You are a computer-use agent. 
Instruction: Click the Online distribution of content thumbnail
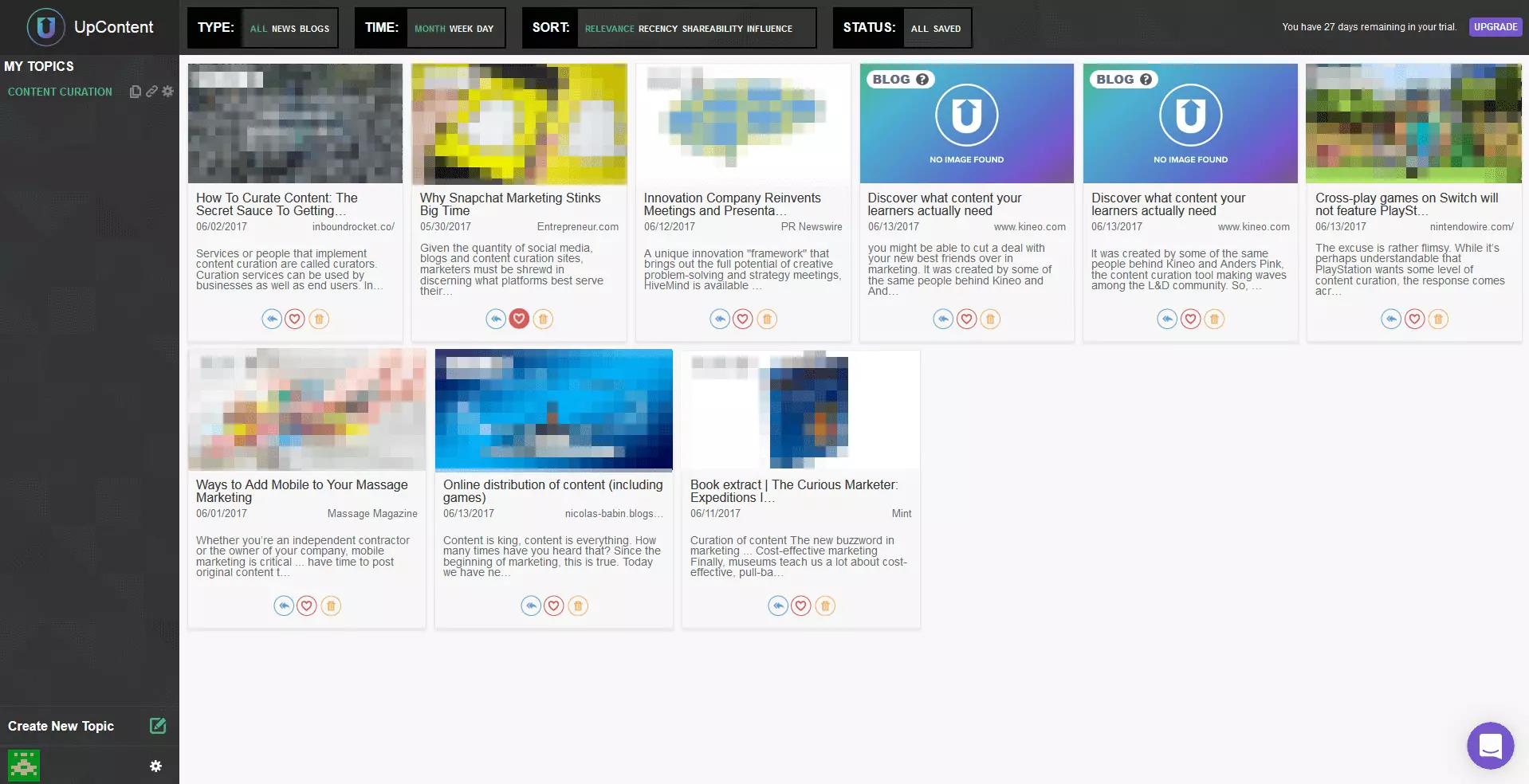[x=553, y=410]
